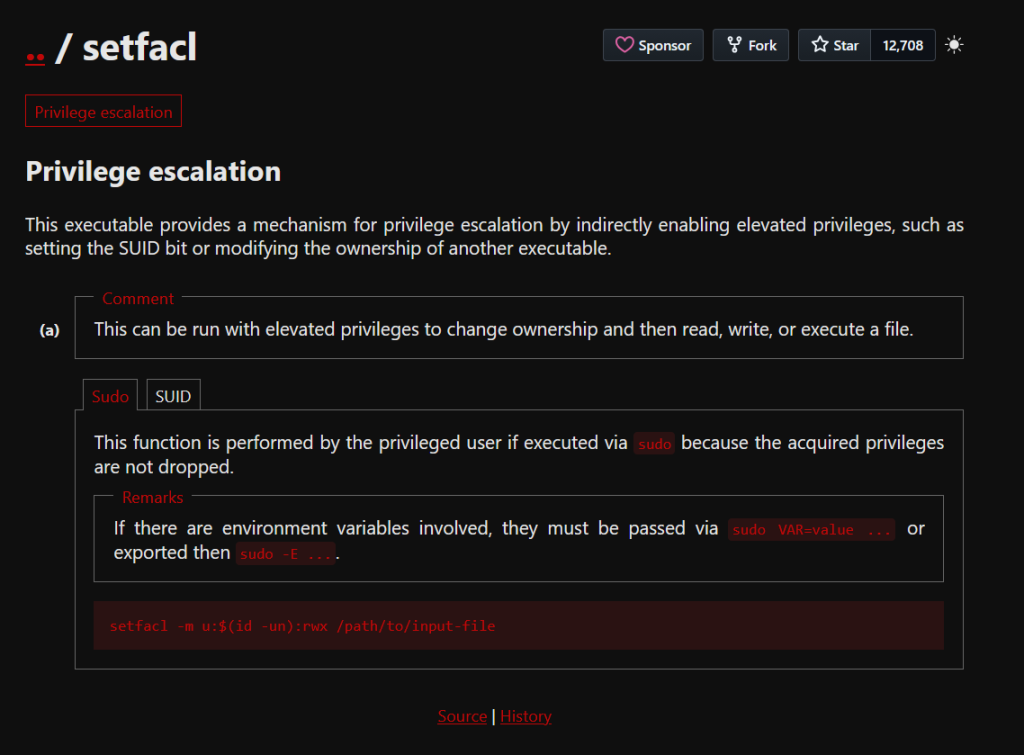Toggle the light theme sun icon
1024x755 pixels.
[954, 45]
